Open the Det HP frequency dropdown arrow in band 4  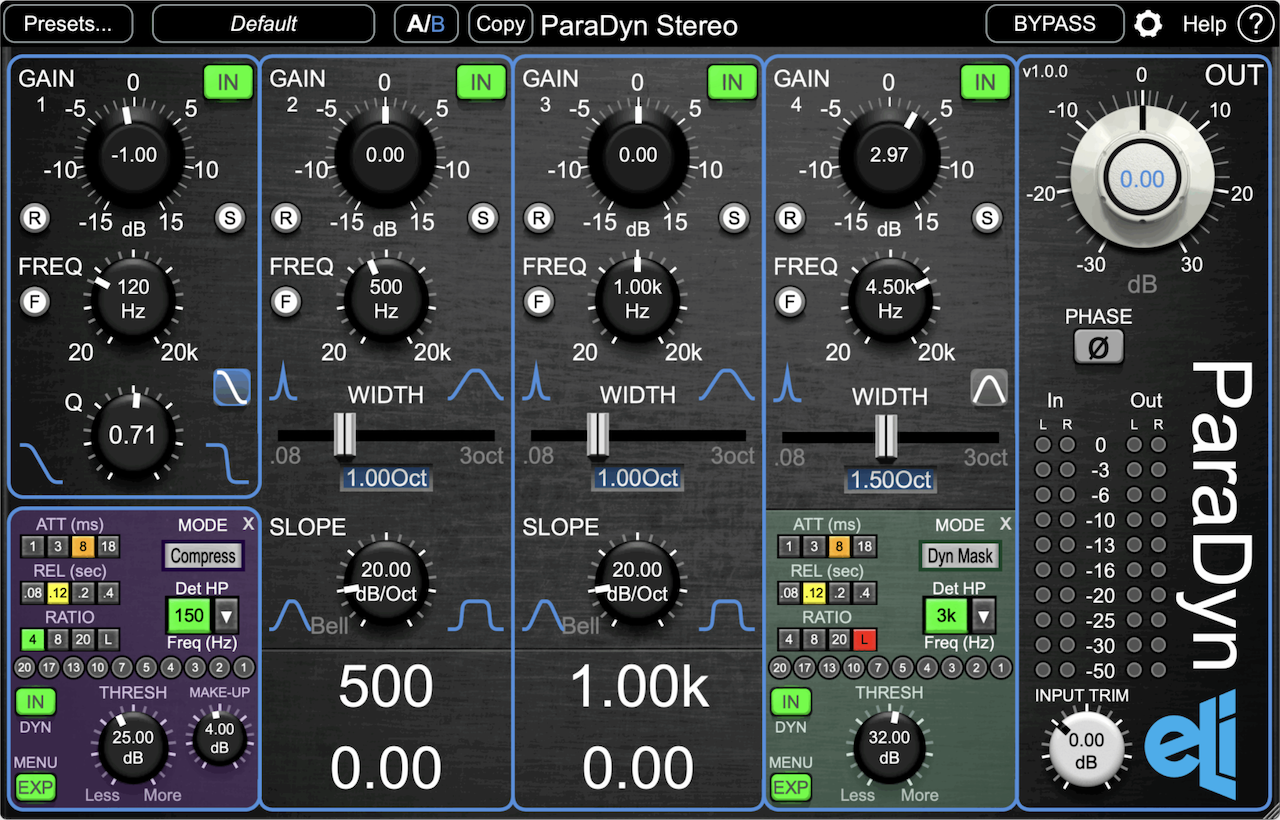(x=984, y=616)
